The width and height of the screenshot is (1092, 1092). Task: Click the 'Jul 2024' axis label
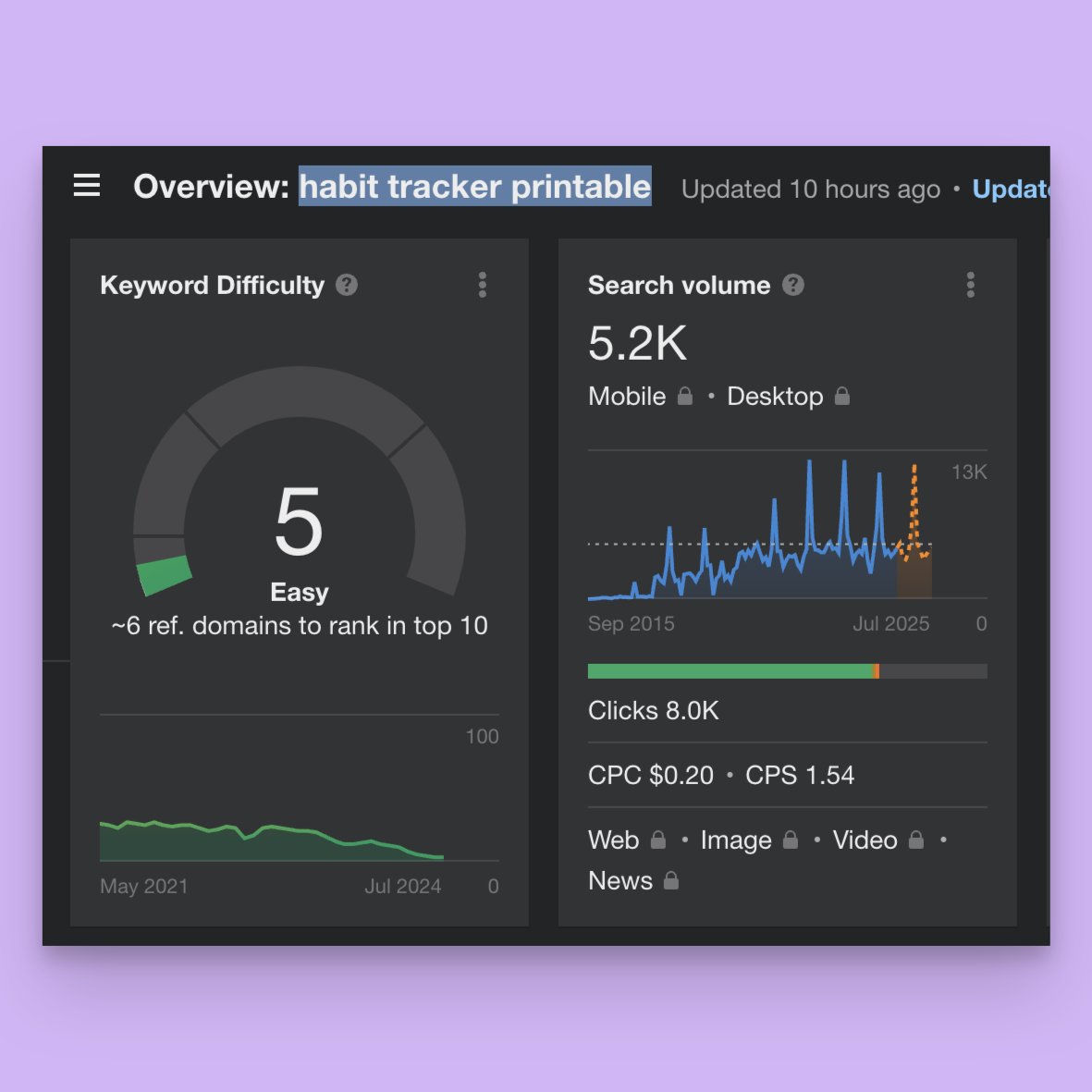[402, 886]
